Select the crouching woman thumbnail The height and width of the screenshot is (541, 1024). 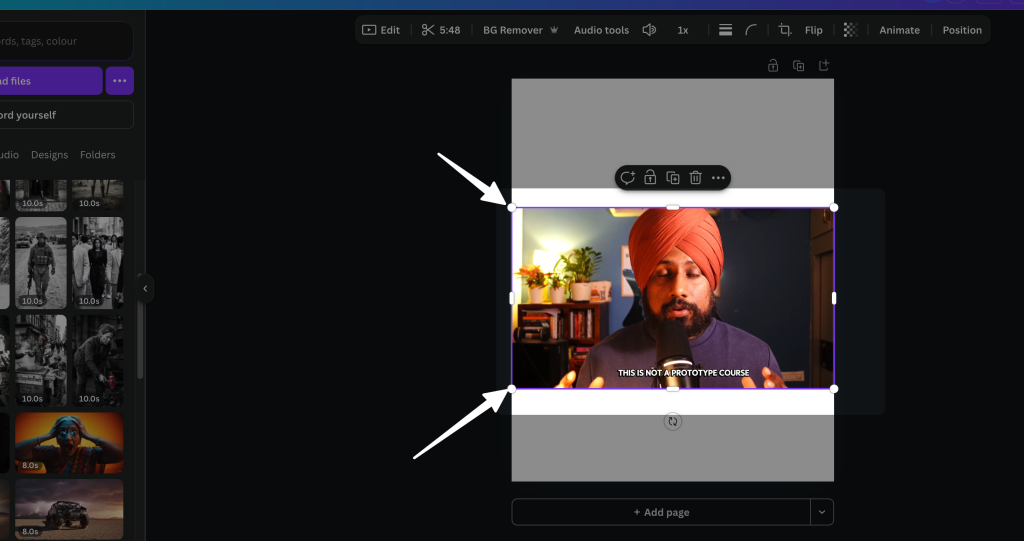[98, 360]
